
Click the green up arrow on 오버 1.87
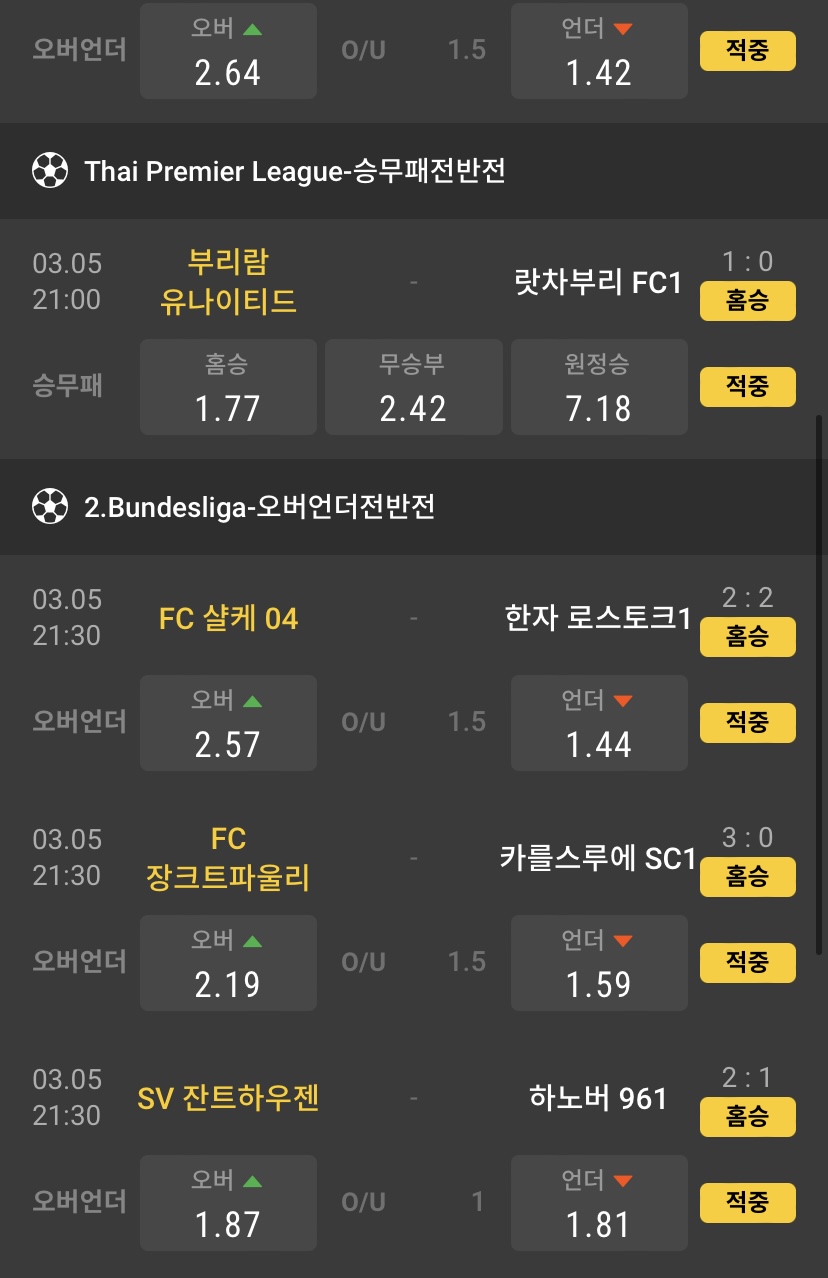coord(253,1182)
